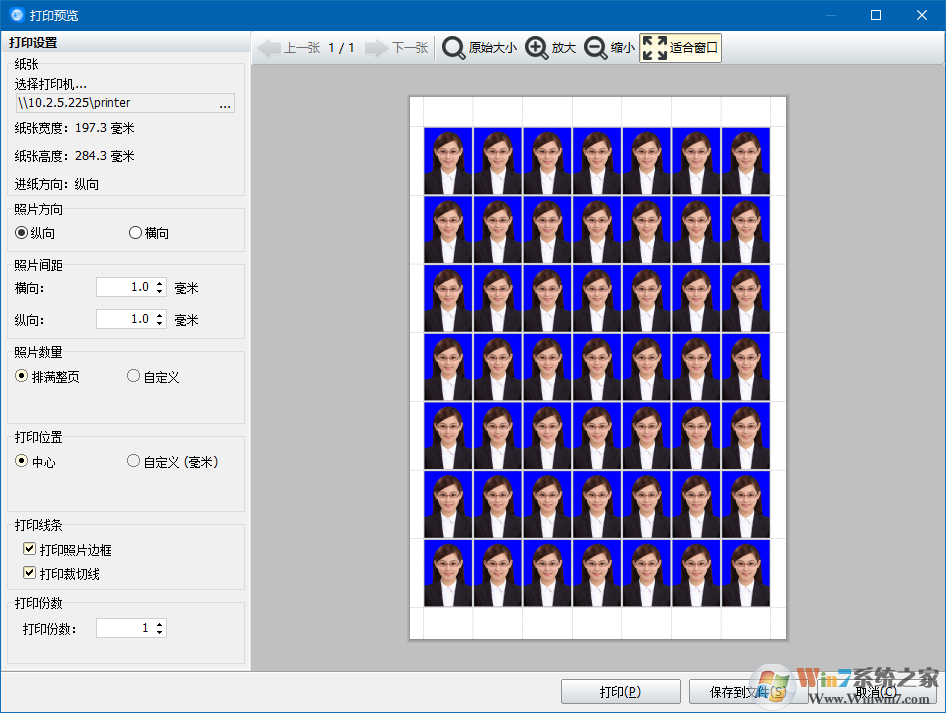Click the zoom in (放大) icon
The image size is (946, 713).
[x=536, y=48]
